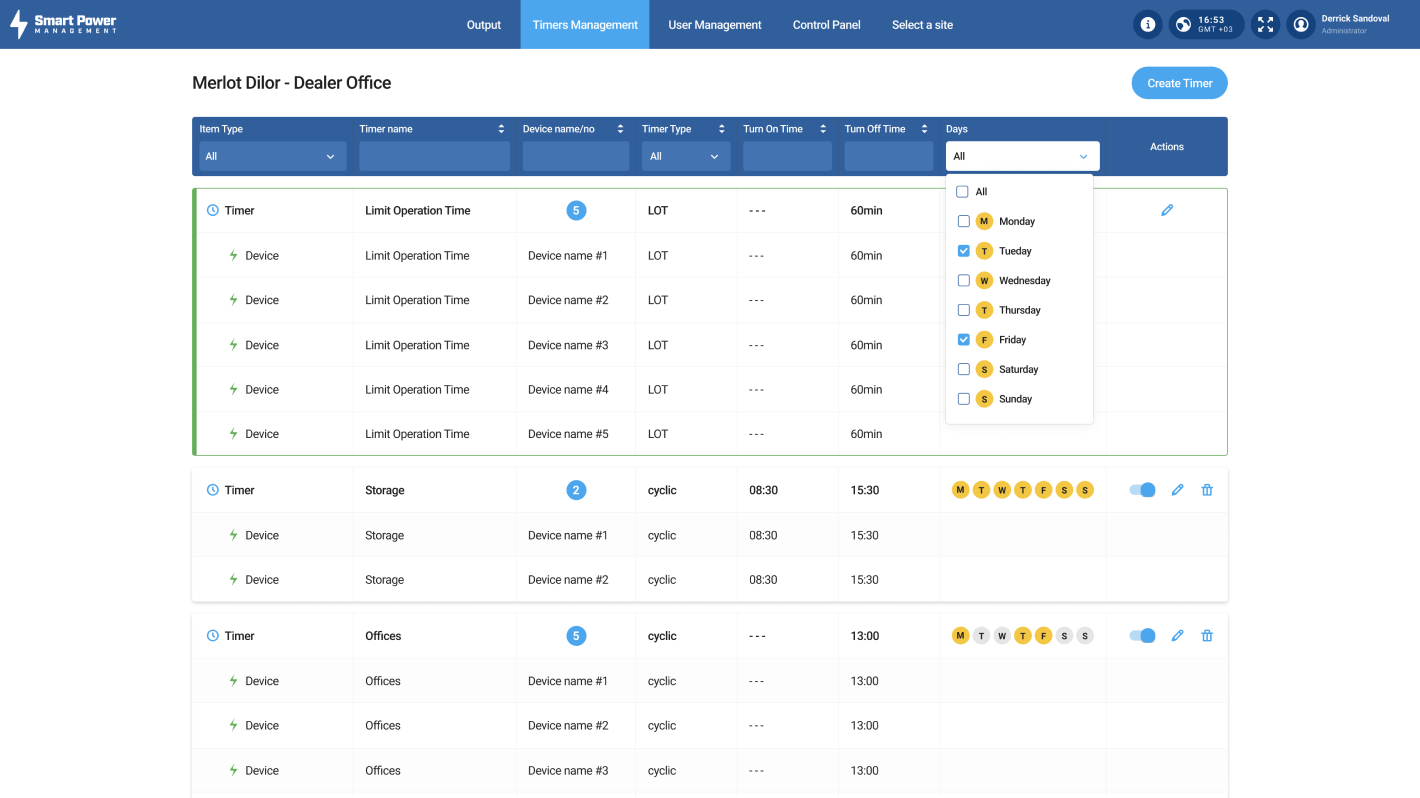Open the Timer Type filter dropdown
1420x798 pixels.
(685, 156)
